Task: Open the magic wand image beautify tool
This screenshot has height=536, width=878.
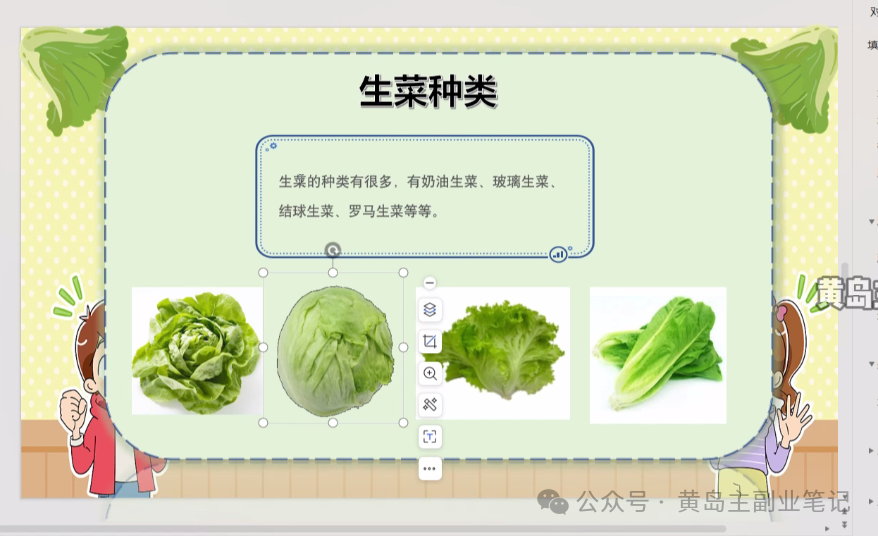Action: [x=430, y=405]
